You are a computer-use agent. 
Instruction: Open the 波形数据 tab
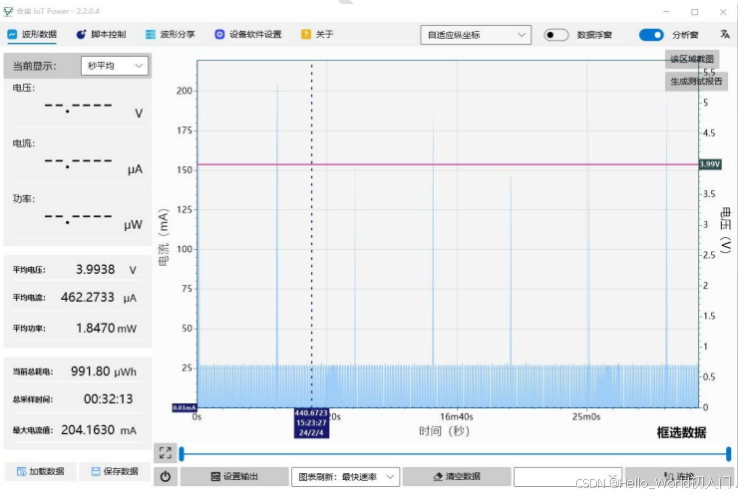coord(32,34)
